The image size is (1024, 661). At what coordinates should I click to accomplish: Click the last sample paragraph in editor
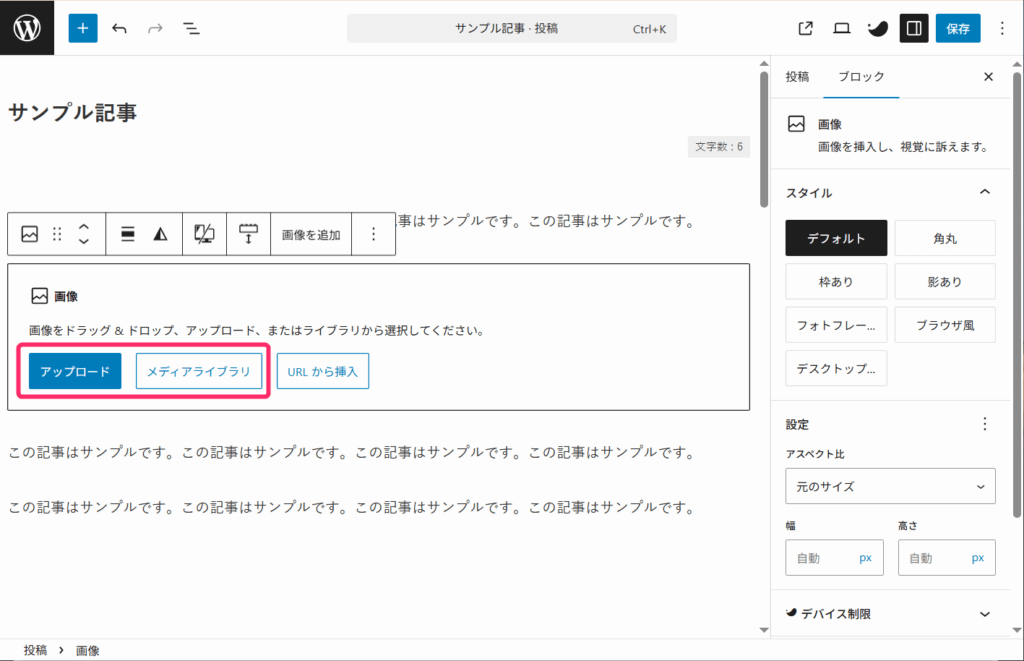(352, 507)
